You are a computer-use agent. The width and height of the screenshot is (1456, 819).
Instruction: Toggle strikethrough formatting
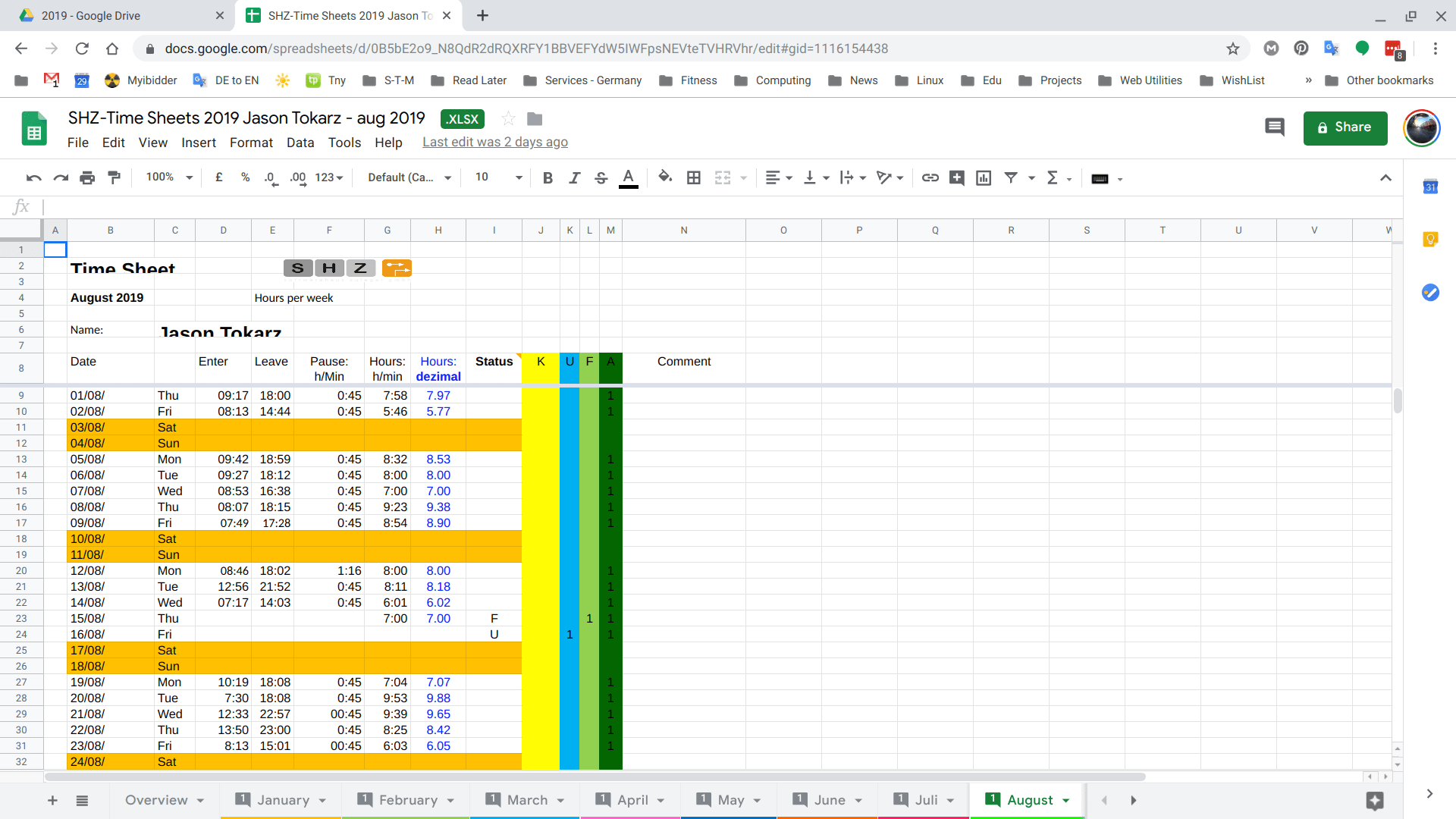(x=601, y=177)
